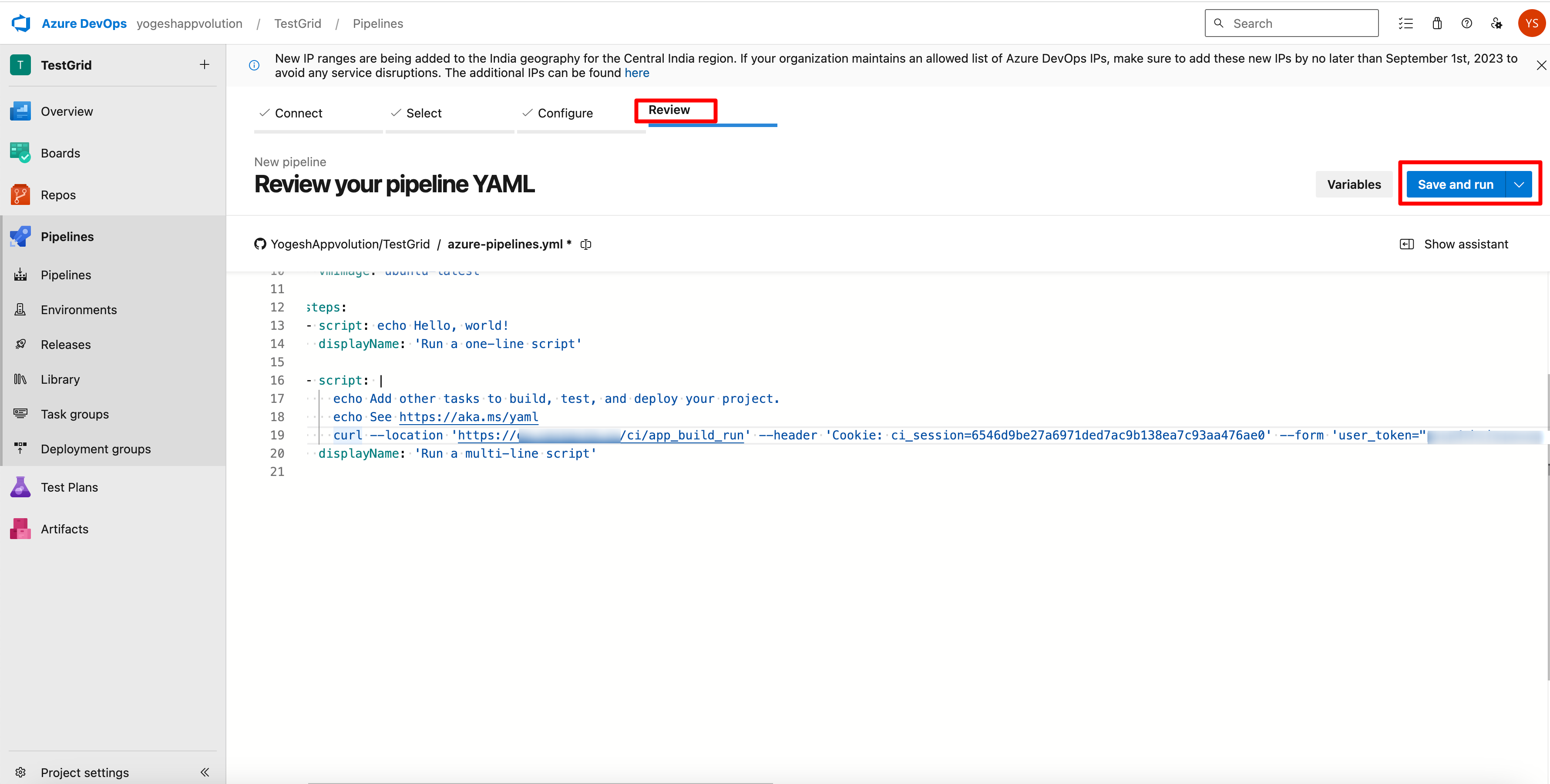Click the steps: keyword on line 12

326,307
